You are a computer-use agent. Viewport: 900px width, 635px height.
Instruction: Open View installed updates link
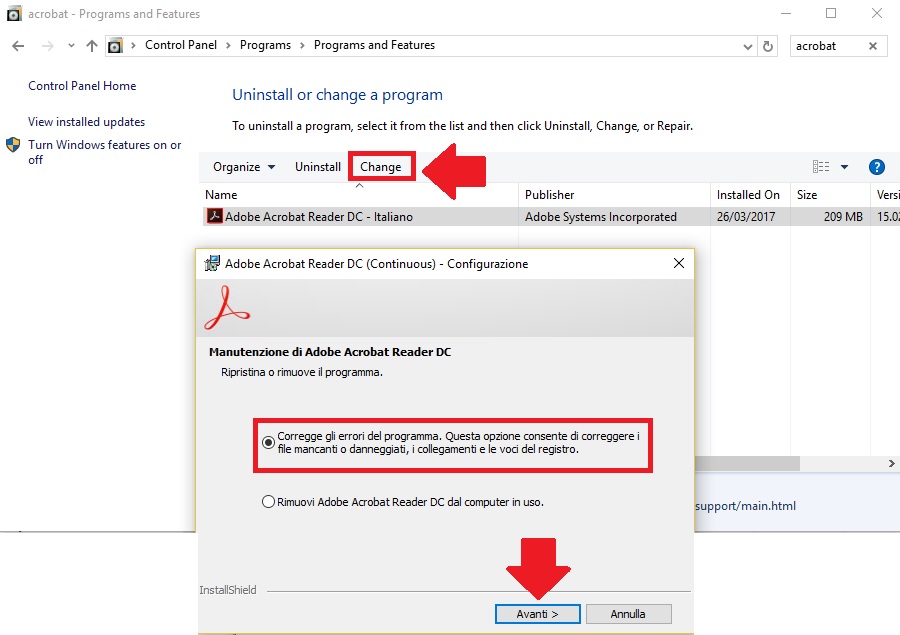click(86, 122)
